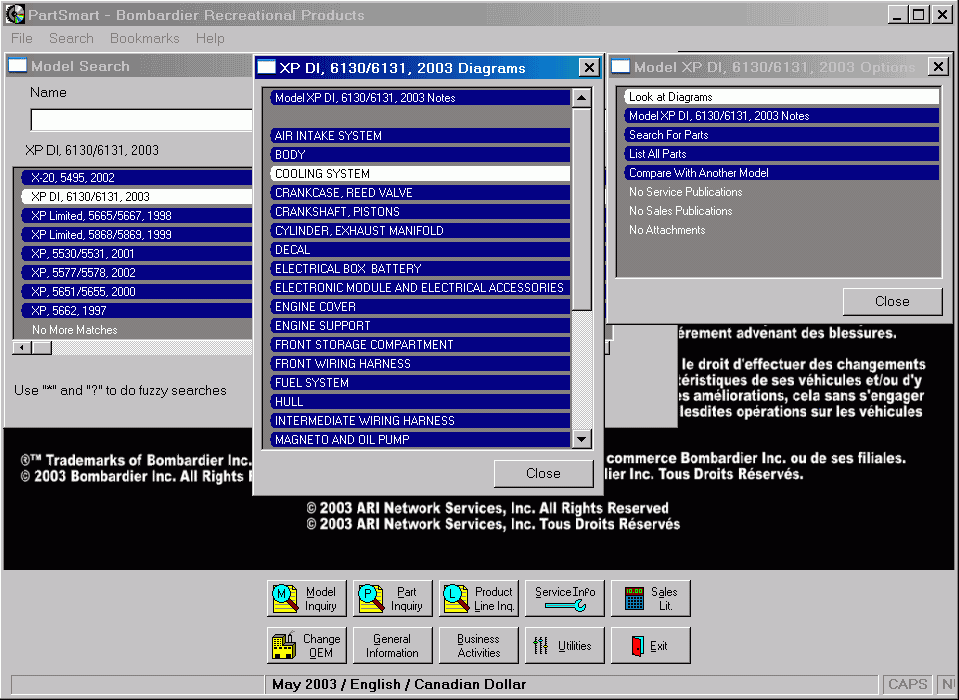Open the File menu

click(22, 39)
